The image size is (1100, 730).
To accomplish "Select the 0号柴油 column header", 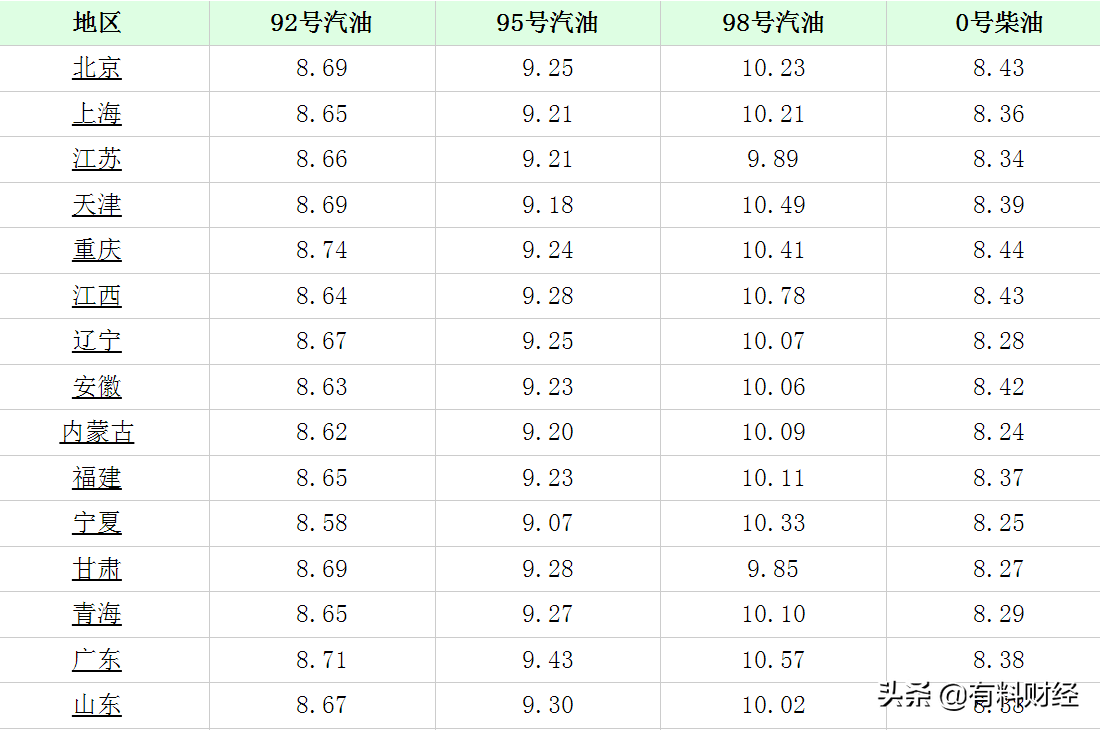I will pyautogui.click(x=998, y=23).
